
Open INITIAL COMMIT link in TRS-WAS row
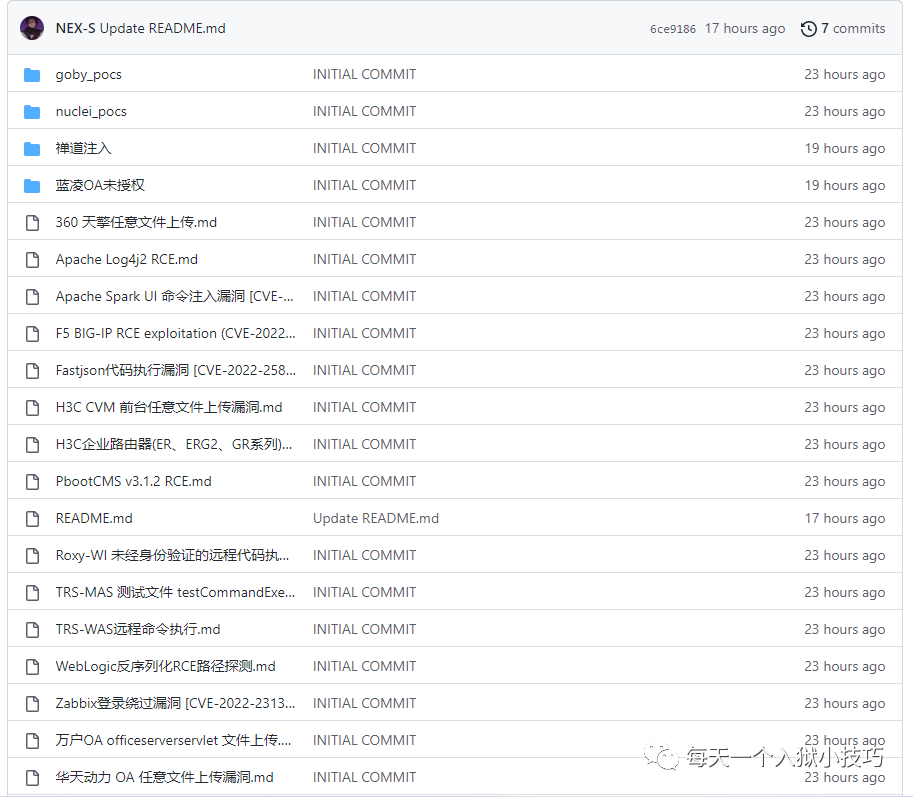[365, 629]
